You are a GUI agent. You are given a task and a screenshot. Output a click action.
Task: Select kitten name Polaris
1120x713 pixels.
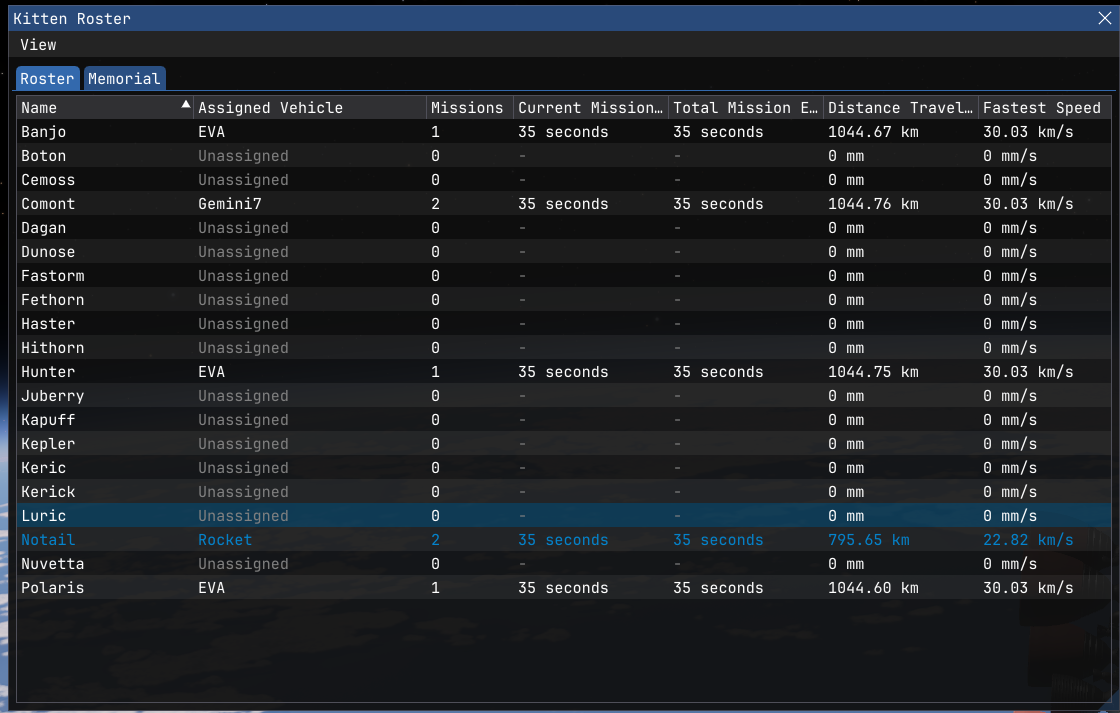point(53,588)
